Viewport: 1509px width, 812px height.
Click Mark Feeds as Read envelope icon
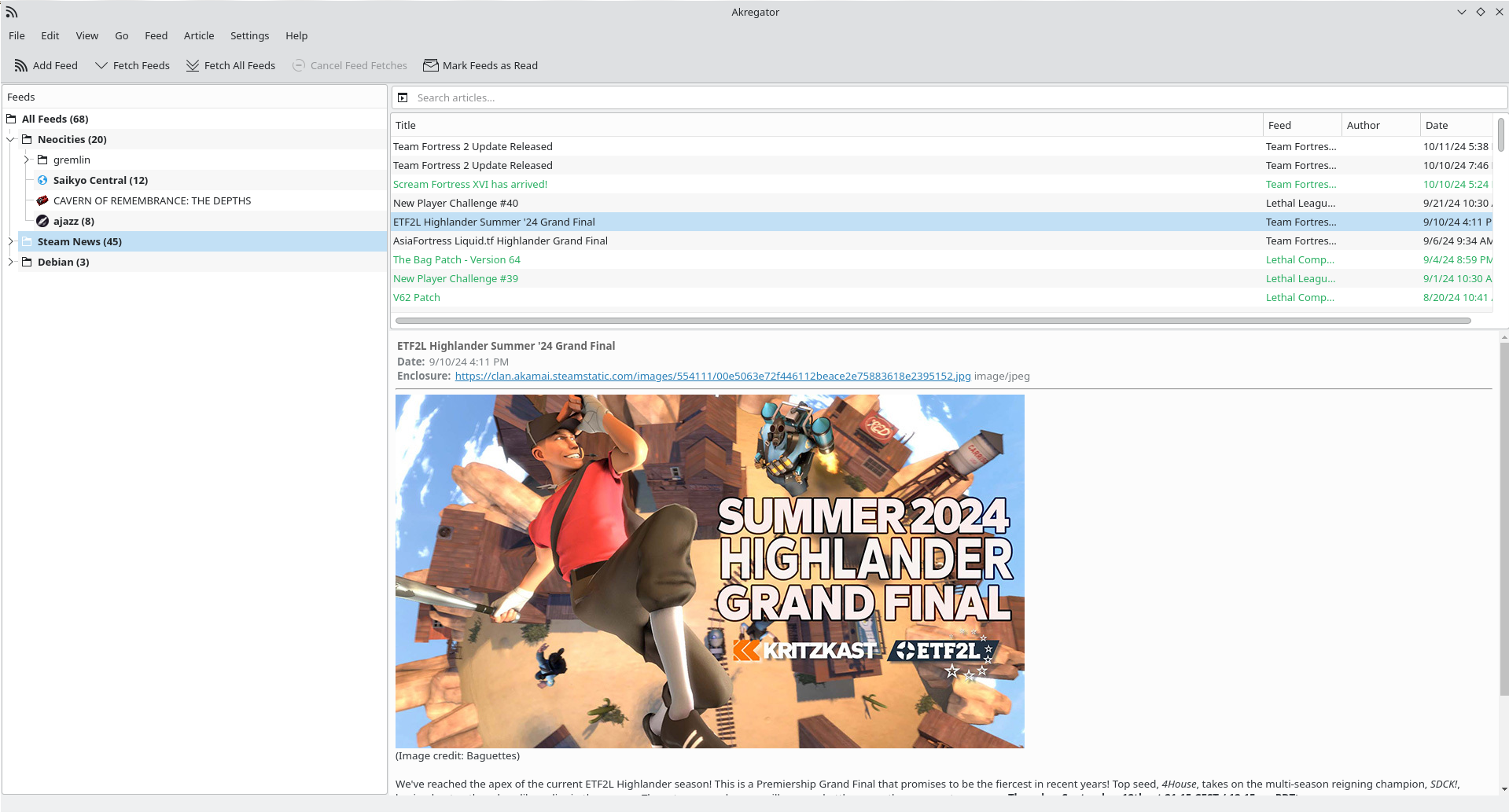[x=430, y=66]
